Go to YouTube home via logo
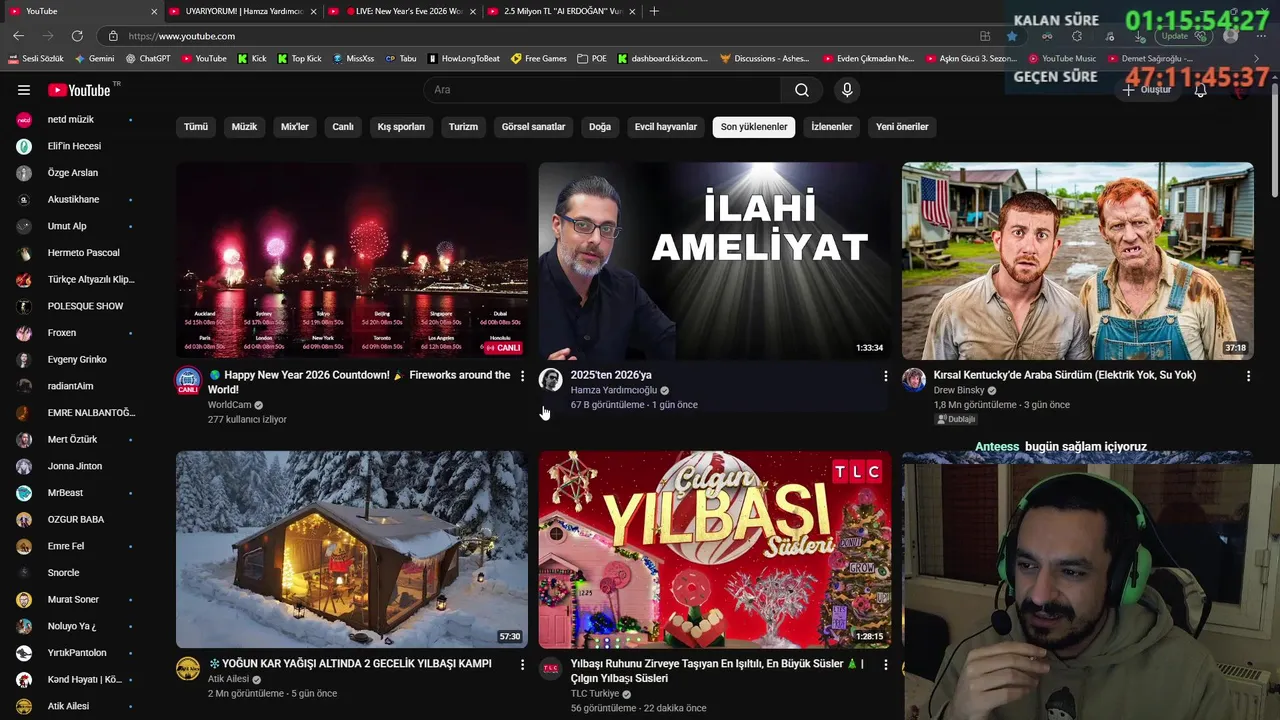Screen dimensions: 1280x720 [x=79, y=90]
